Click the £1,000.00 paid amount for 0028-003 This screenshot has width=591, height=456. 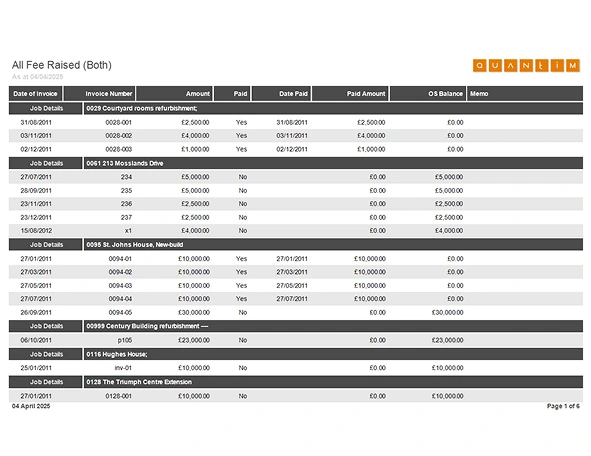pos(371,149)
